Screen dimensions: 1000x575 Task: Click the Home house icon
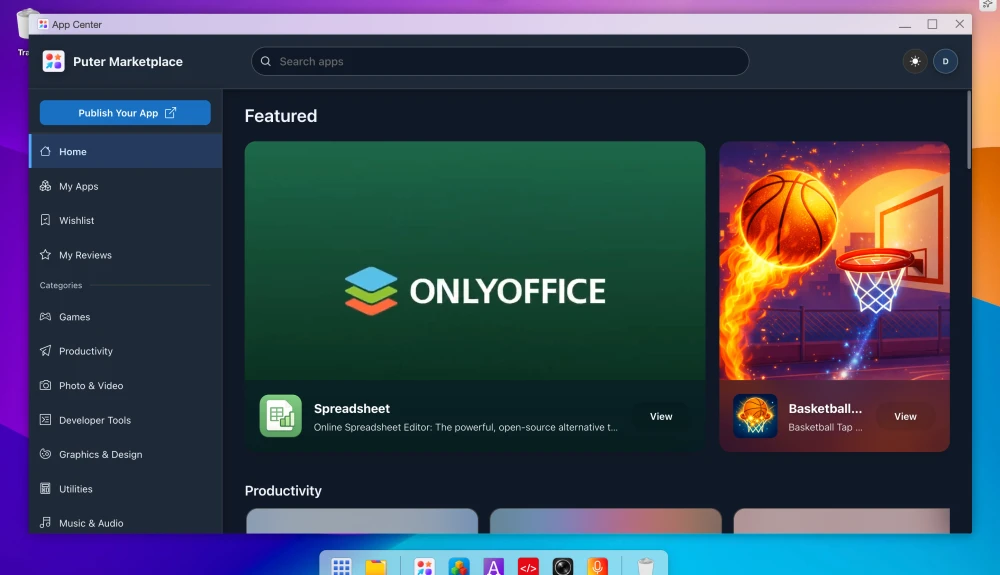tap(45, 151)
